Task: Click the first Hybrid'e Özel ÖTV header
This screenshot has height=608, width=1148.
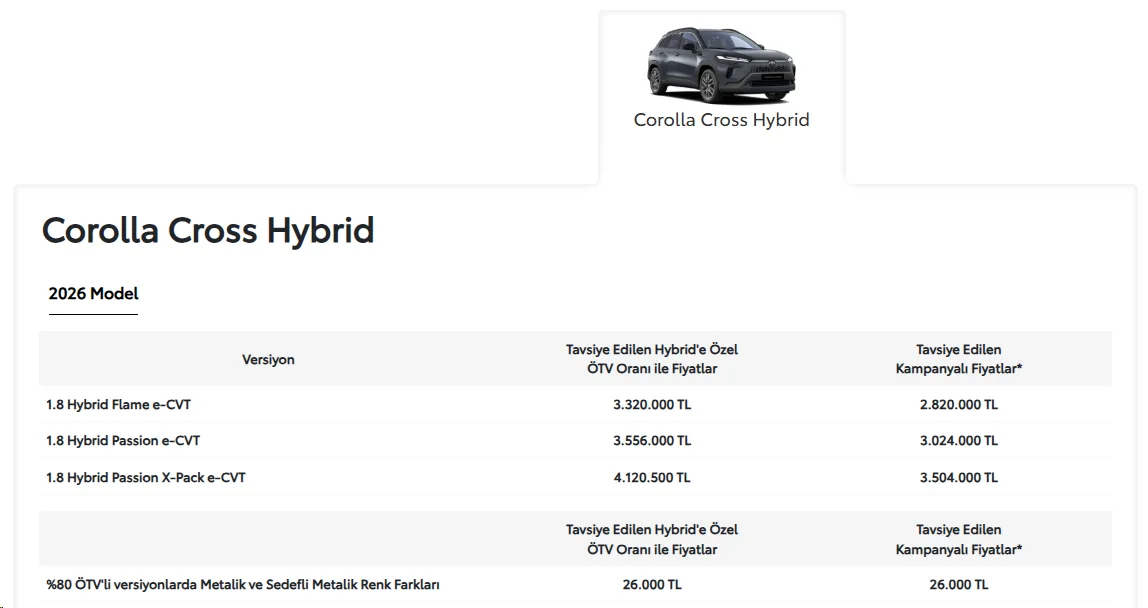Action: click(652, 359)
